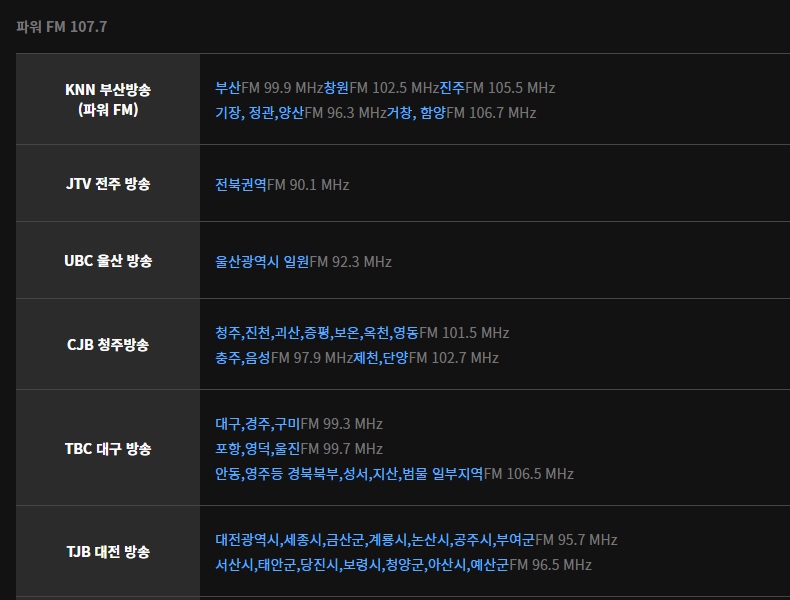This screenshot has height=600, width=790.
Task: Click the FM 99.7 MHz frequency
Action: click(x=342, y=449)
